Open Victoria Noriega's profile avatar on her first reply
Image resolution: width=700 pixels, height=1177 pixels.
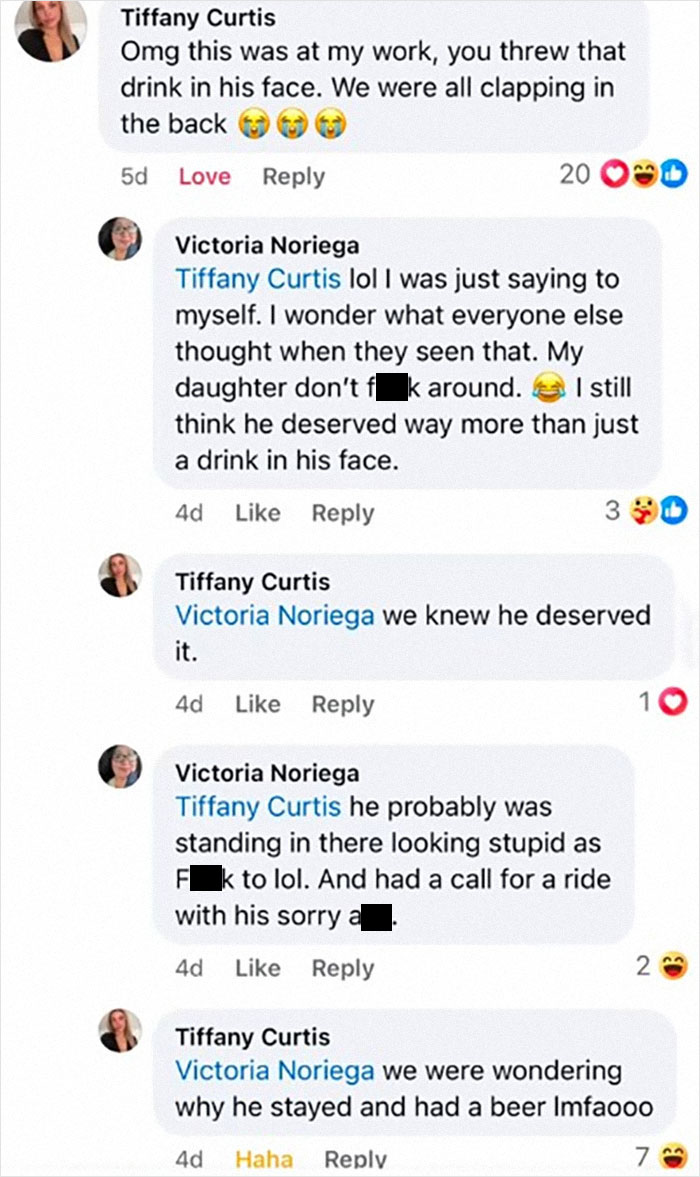(x=120, y=240)
